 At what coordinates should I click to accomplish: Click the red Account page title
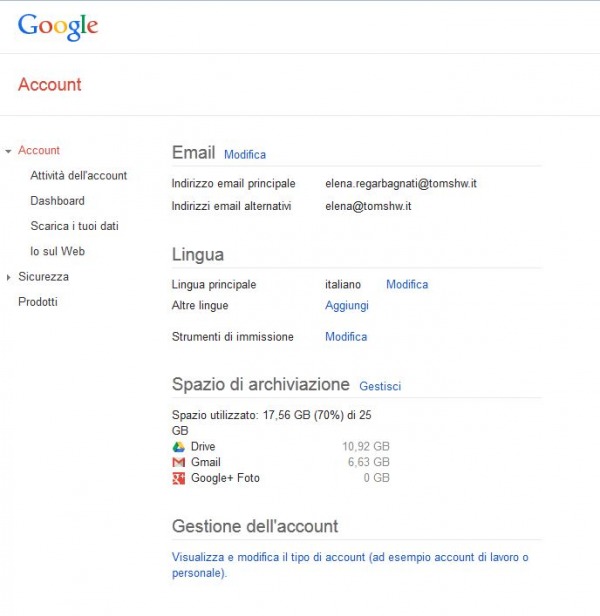pos(50,84)
